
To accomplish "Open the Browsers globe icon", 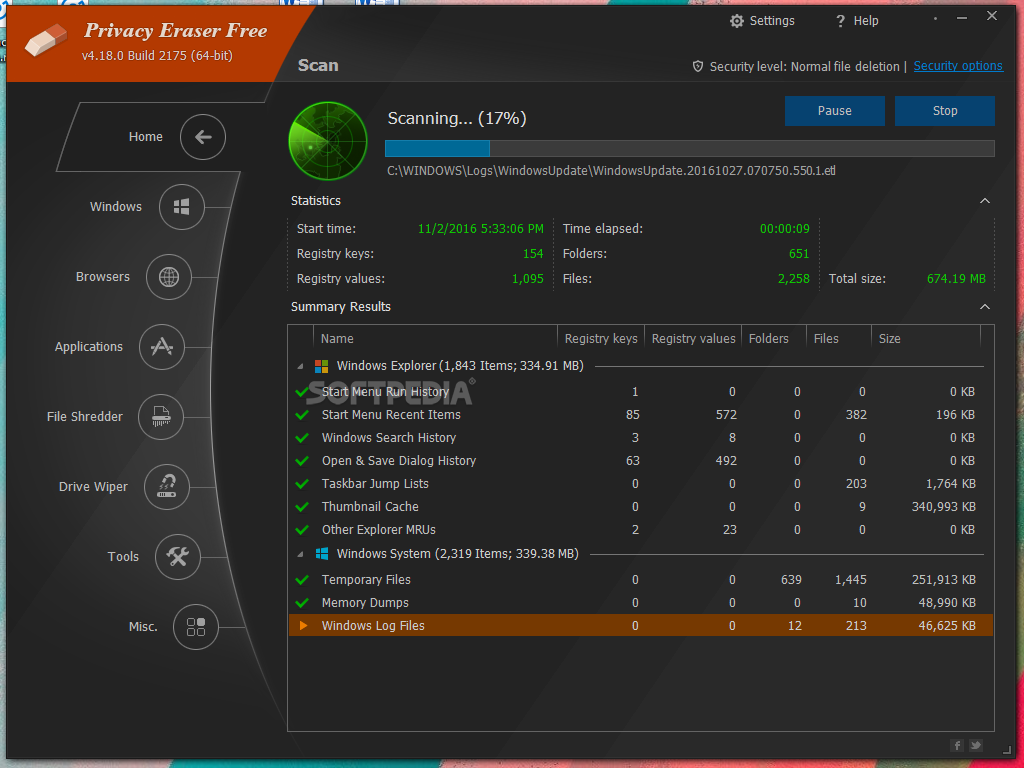I will pyautogui.click(x=168, y=277).
